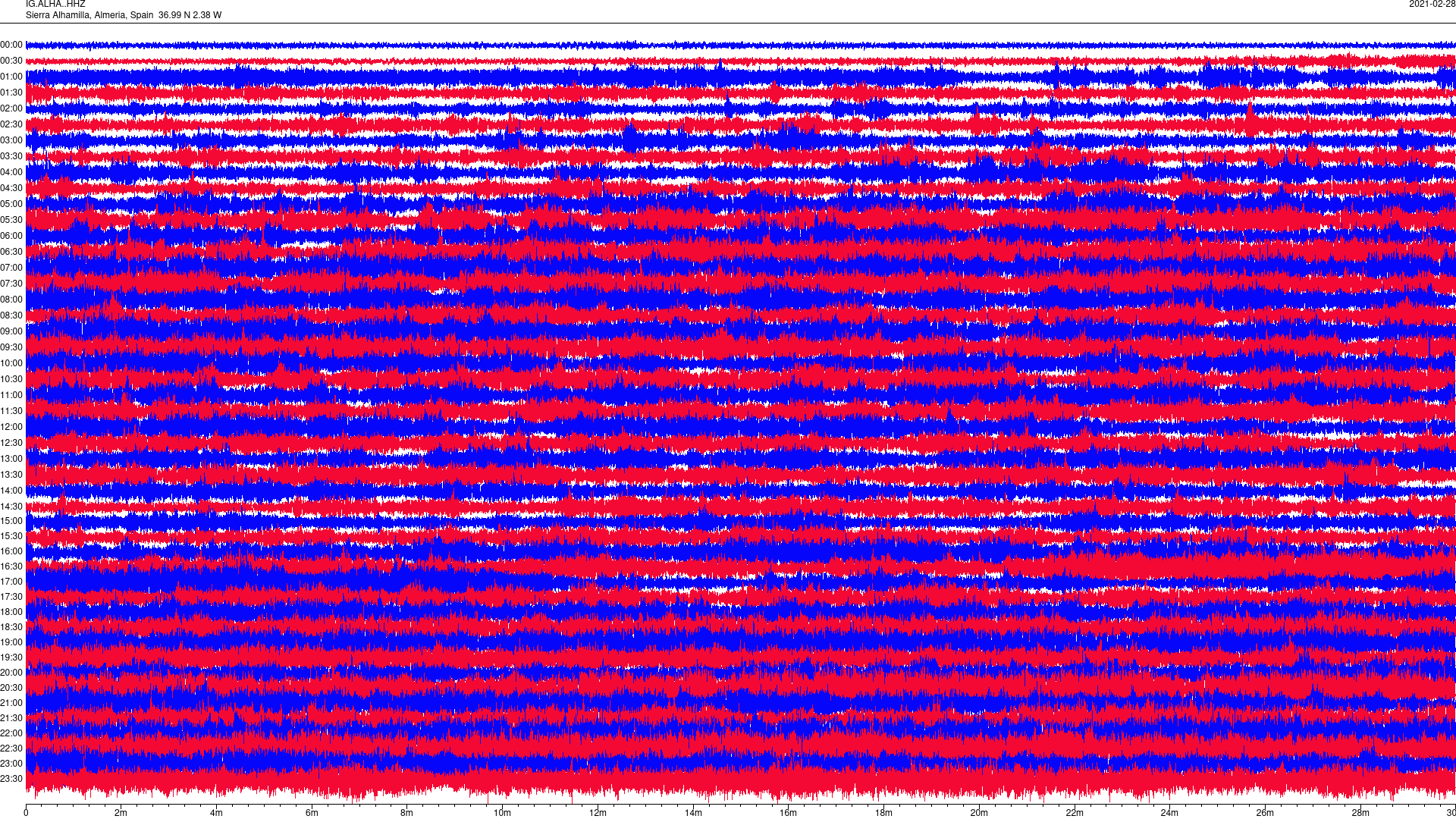Select the 22:30 trace label
1456x819 pixels.
11,749
